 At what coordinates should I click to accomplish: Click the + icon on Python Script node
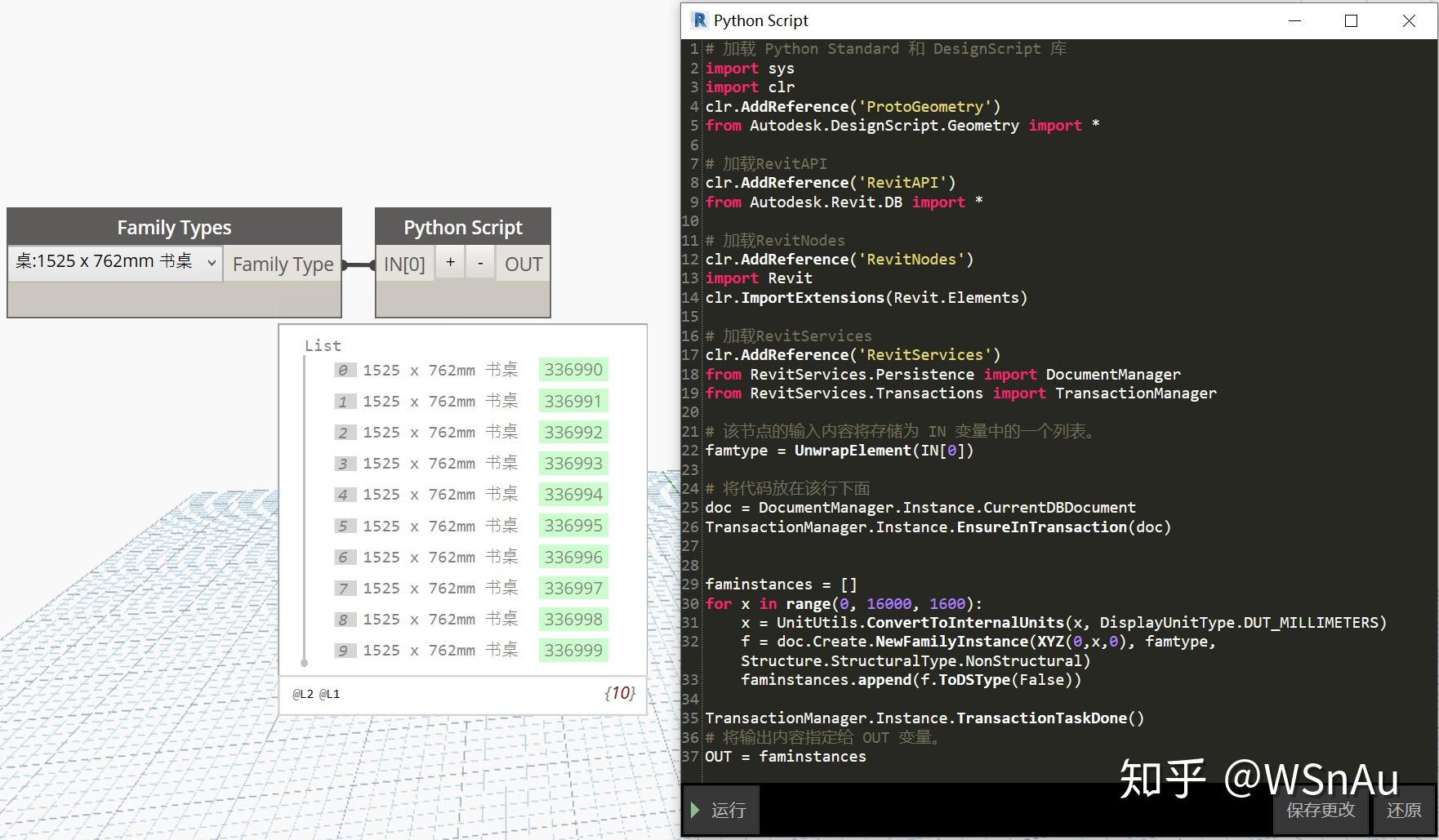click(x=450, y=262)
